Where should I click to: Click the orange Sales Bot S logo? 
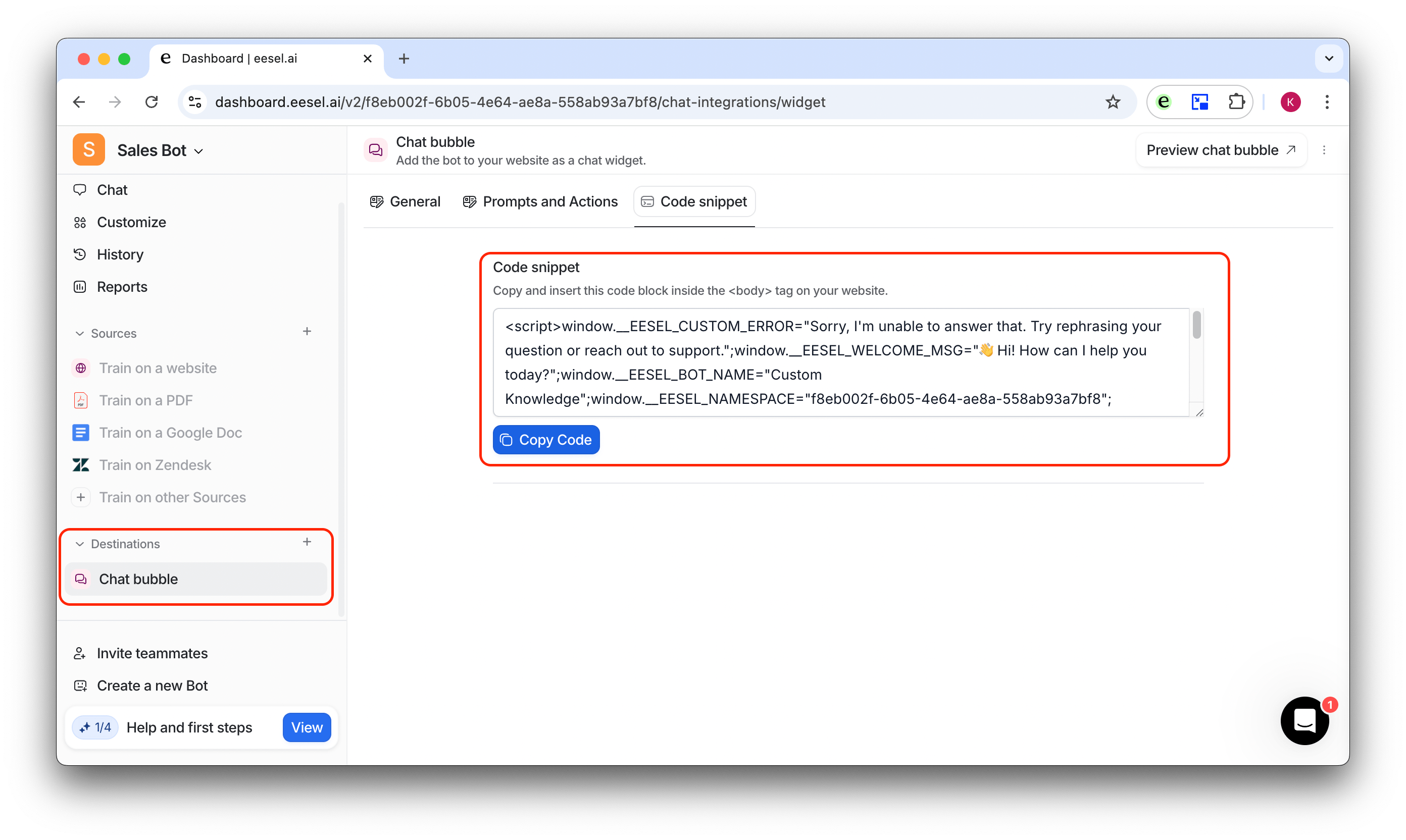(x=89, y=149)
